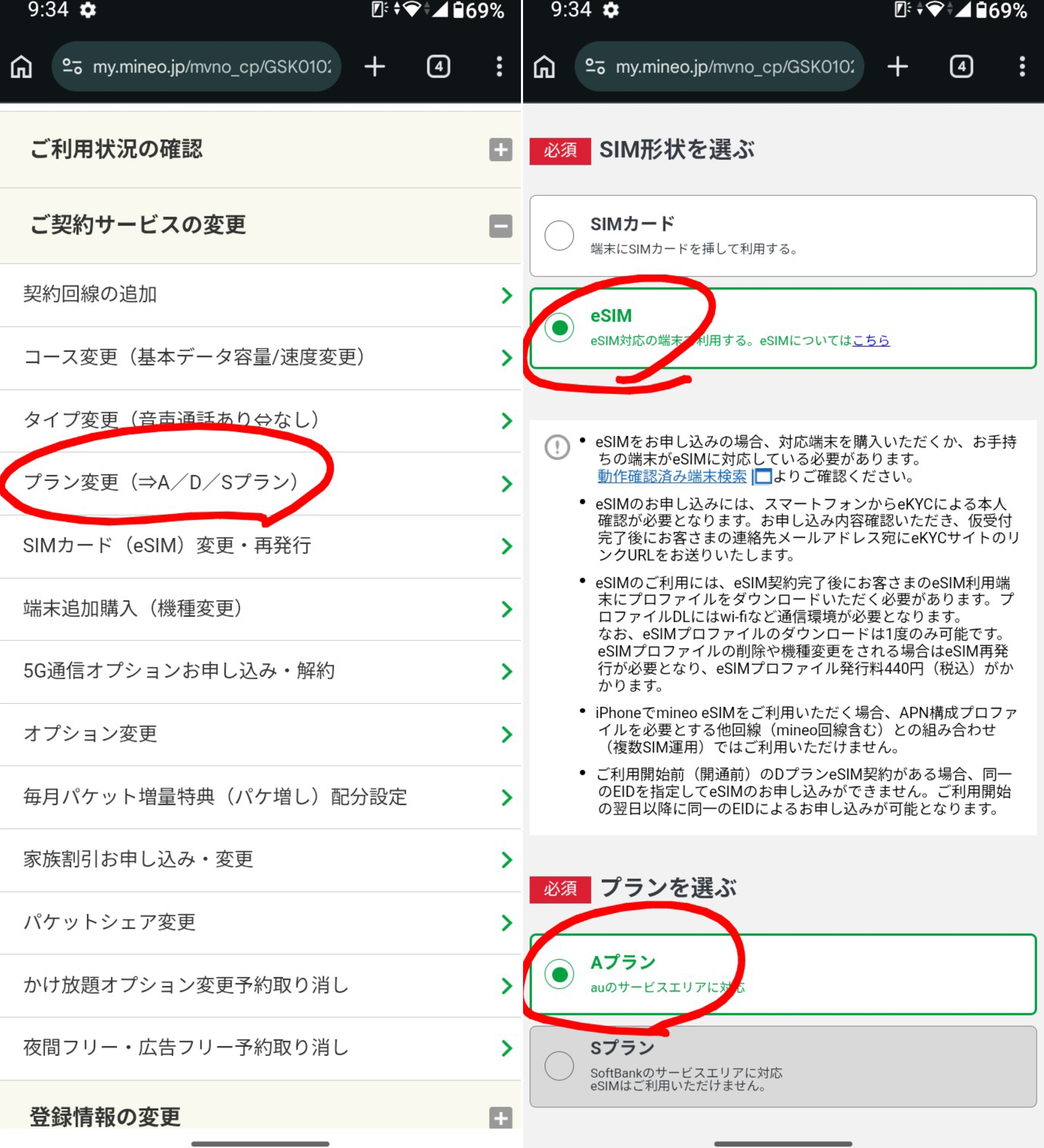1044x1148 pixels.
Task: Choose the Aプラン radio option
Action: click(559, 974)
